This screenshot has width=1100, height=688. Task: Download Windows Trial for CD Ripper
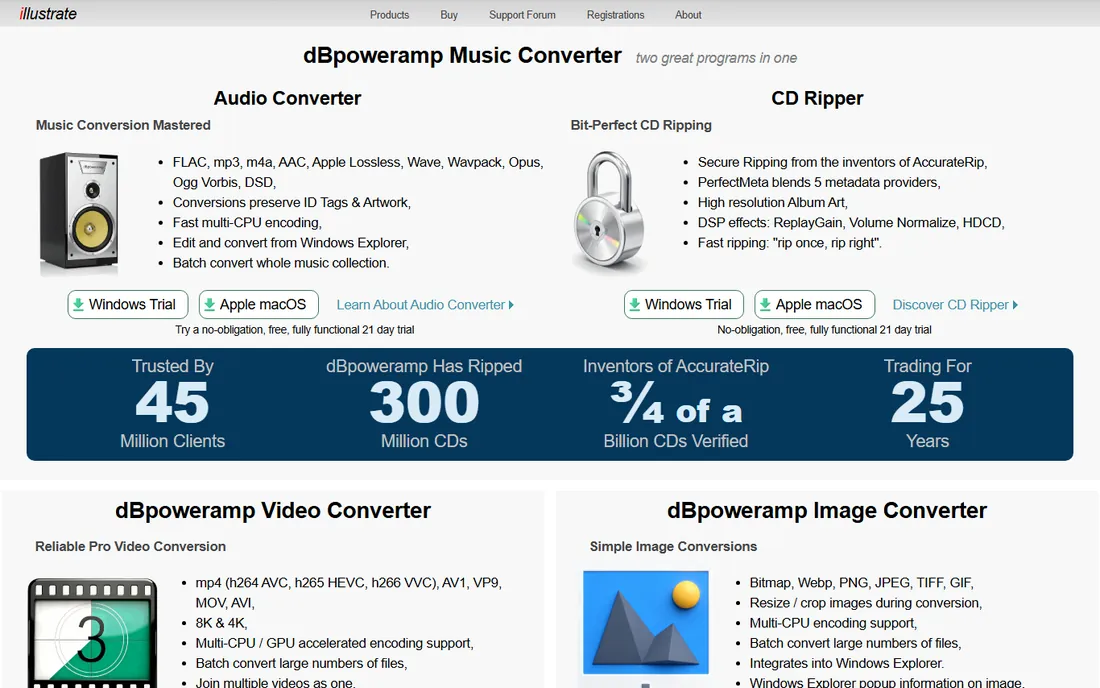tap(684, 304)
